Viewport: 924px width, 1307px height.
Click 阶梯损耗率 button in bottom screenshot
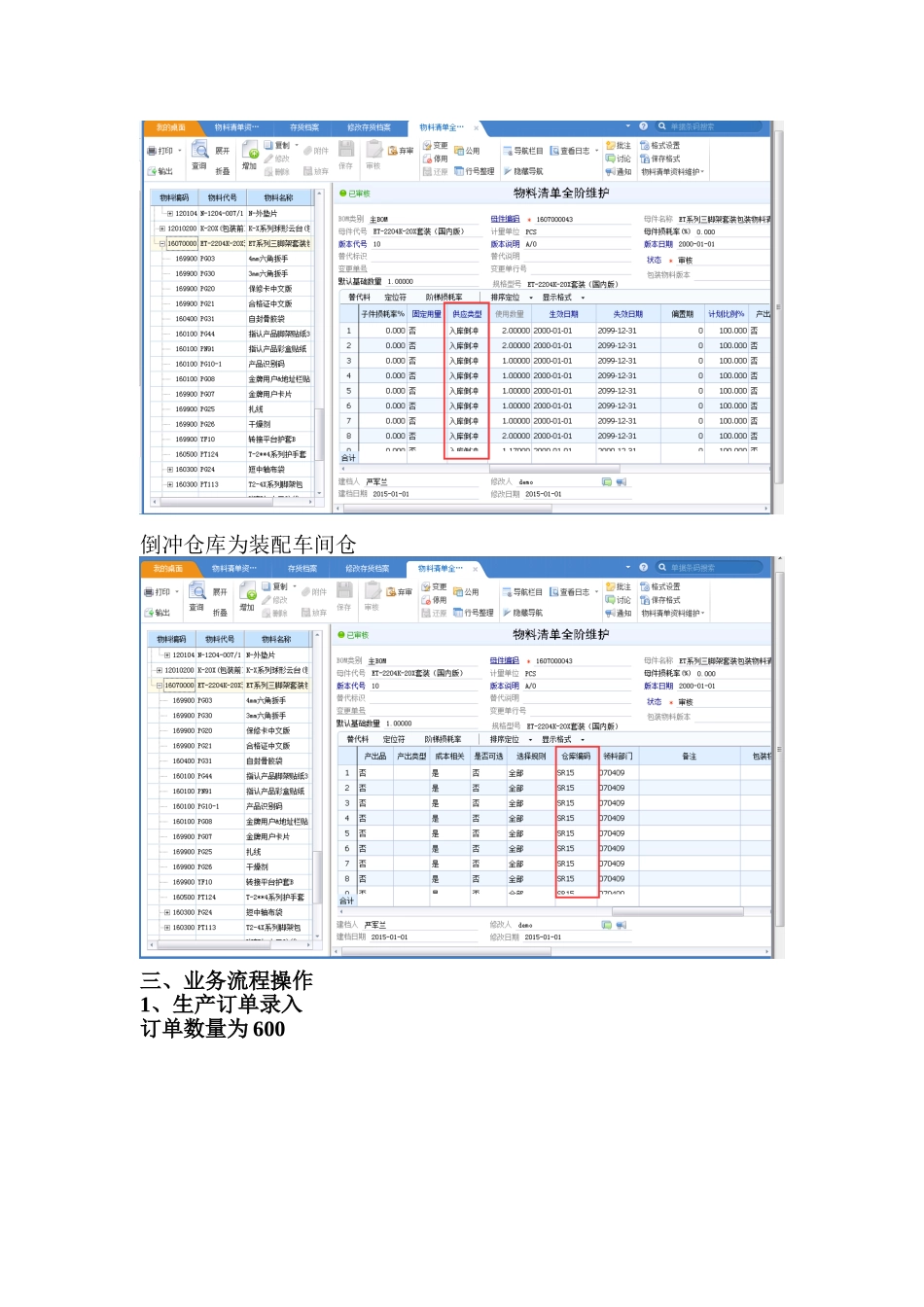coord(443,740)
